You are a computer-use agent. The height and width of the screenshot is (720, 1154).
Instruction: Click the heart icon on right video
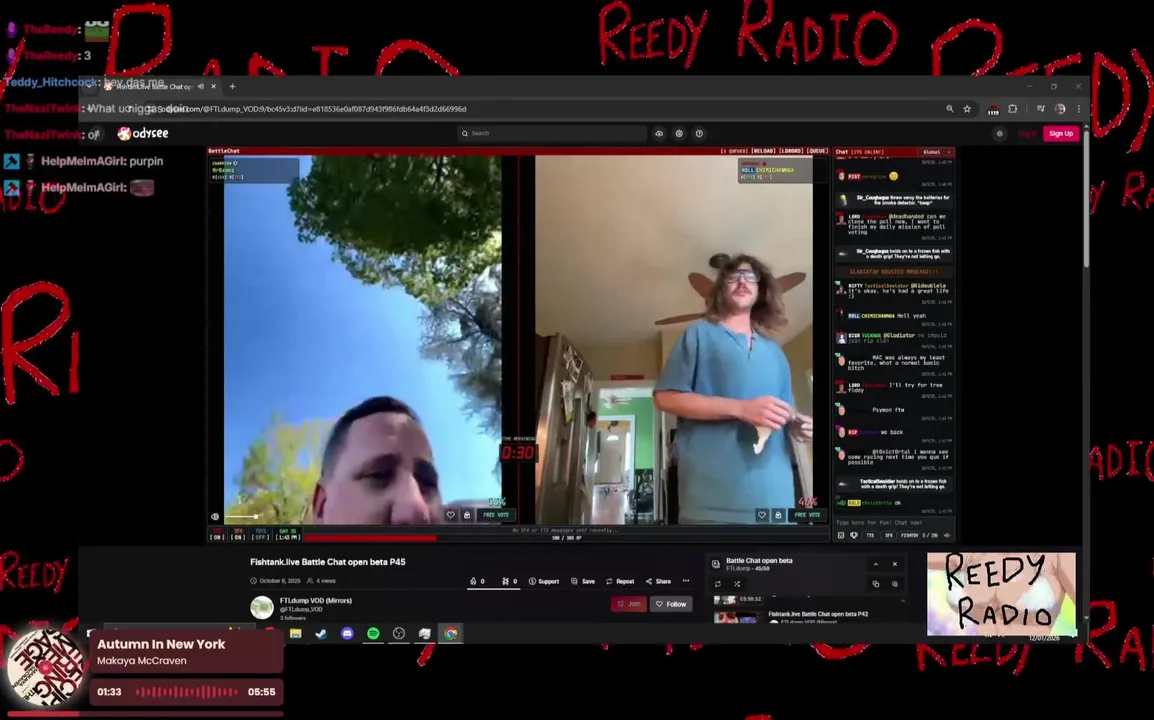[762, 515]
